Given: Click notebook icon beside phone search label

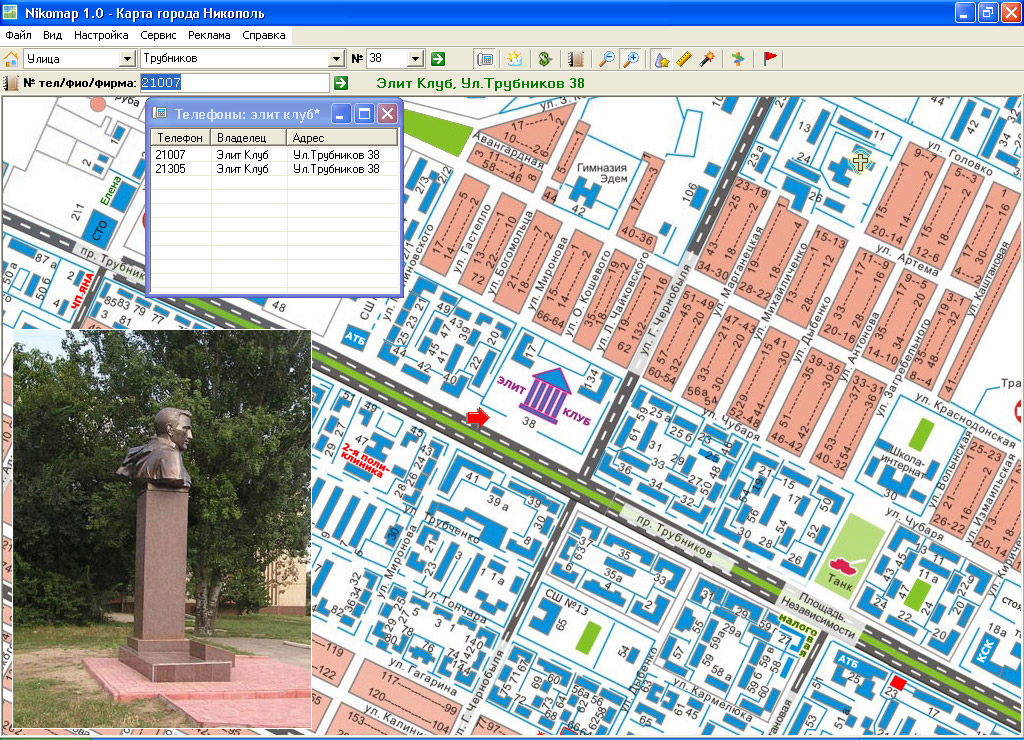Looking at the screenshot, I should (10, 83).
